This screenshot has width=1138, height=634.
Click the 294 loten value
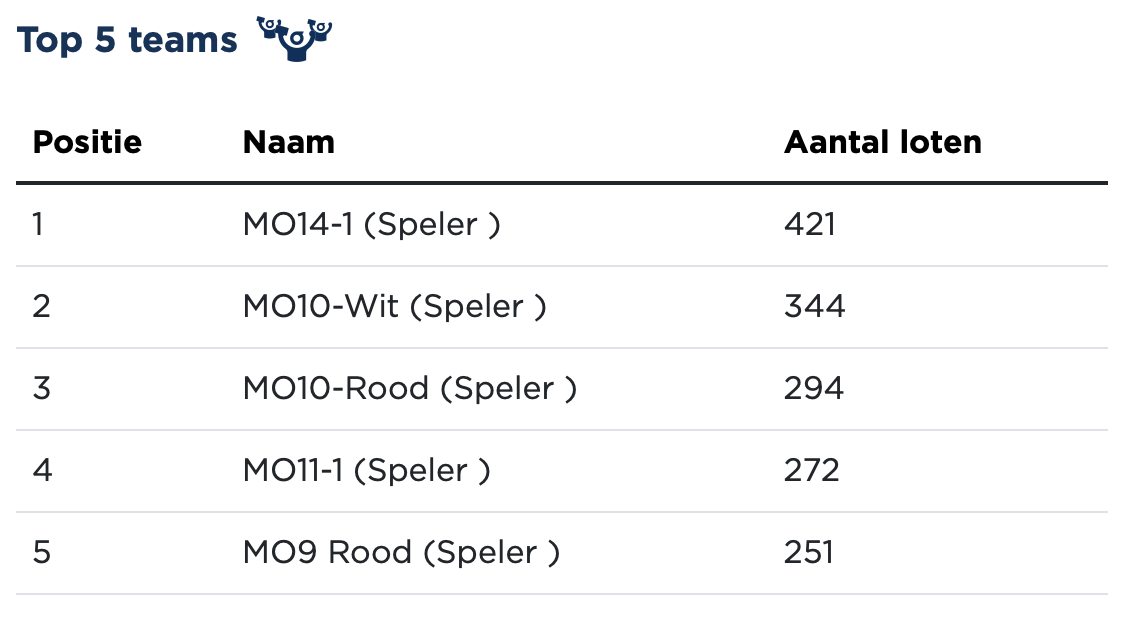click(x=814, y=388)
